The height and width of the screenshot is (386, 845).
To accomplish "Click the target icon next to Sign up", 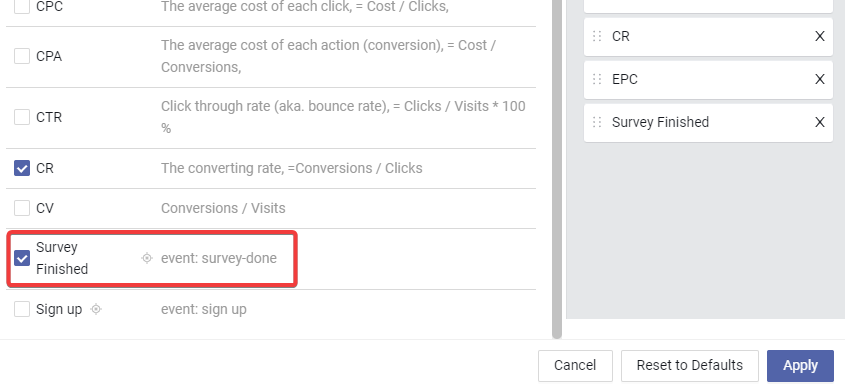I will [96, 309].
